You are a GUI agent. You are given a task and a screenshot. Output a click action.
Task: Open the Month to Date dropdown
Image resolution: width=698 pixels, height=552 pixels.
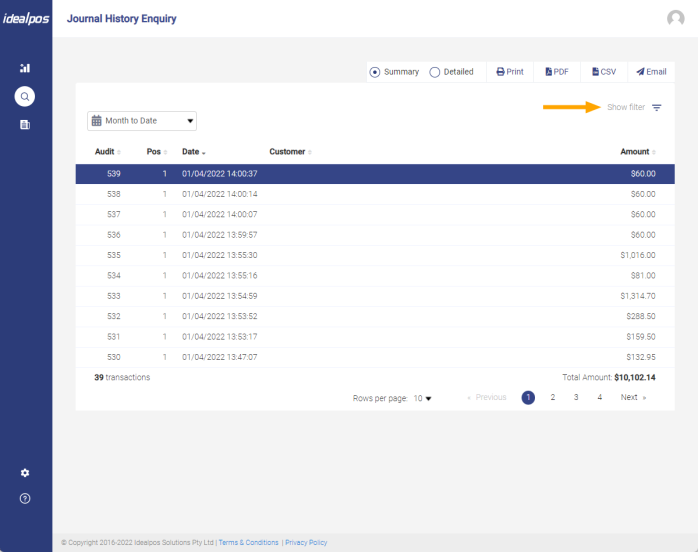(142, 121)
